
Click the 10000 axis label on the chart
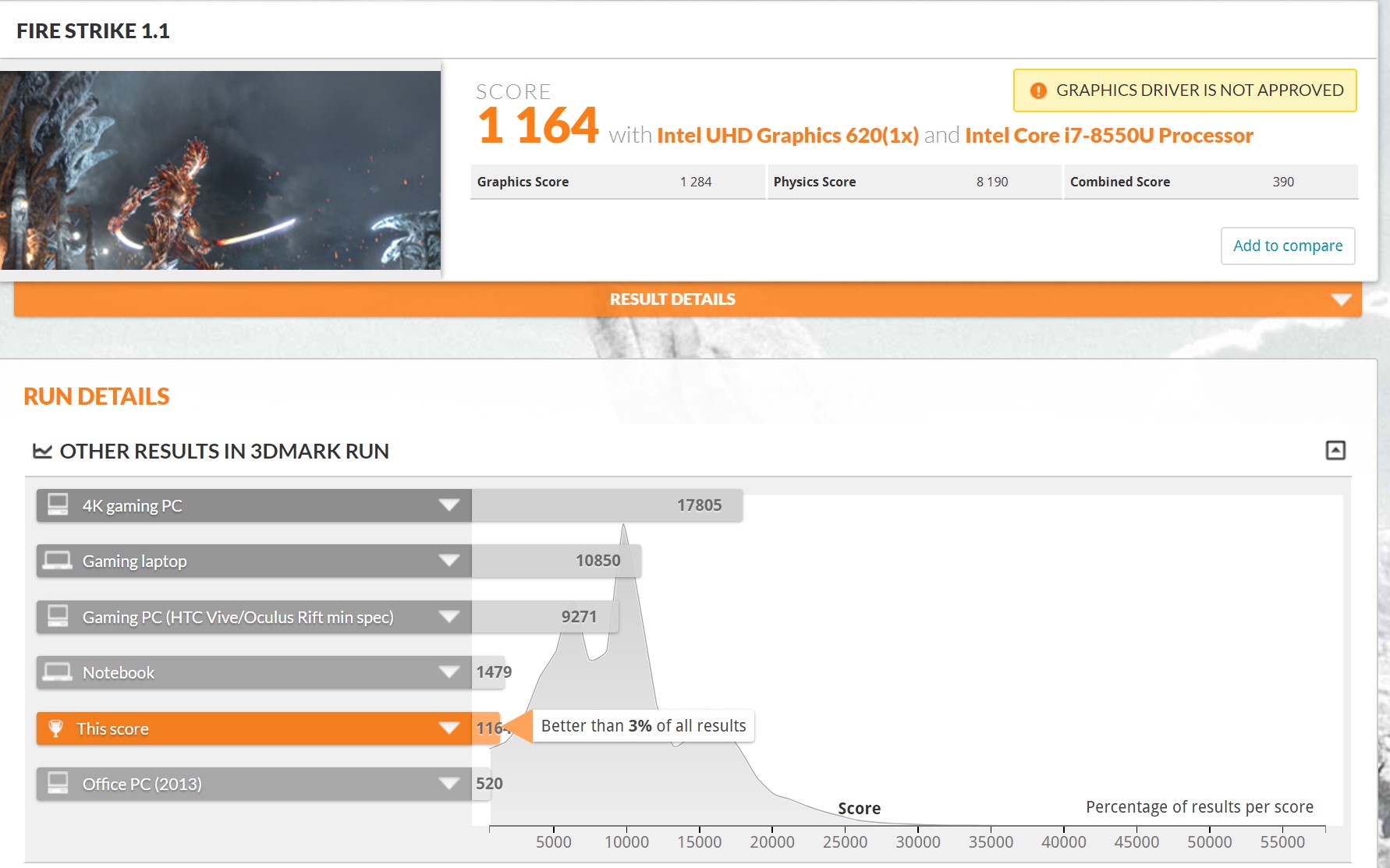(x=626, y=842)
